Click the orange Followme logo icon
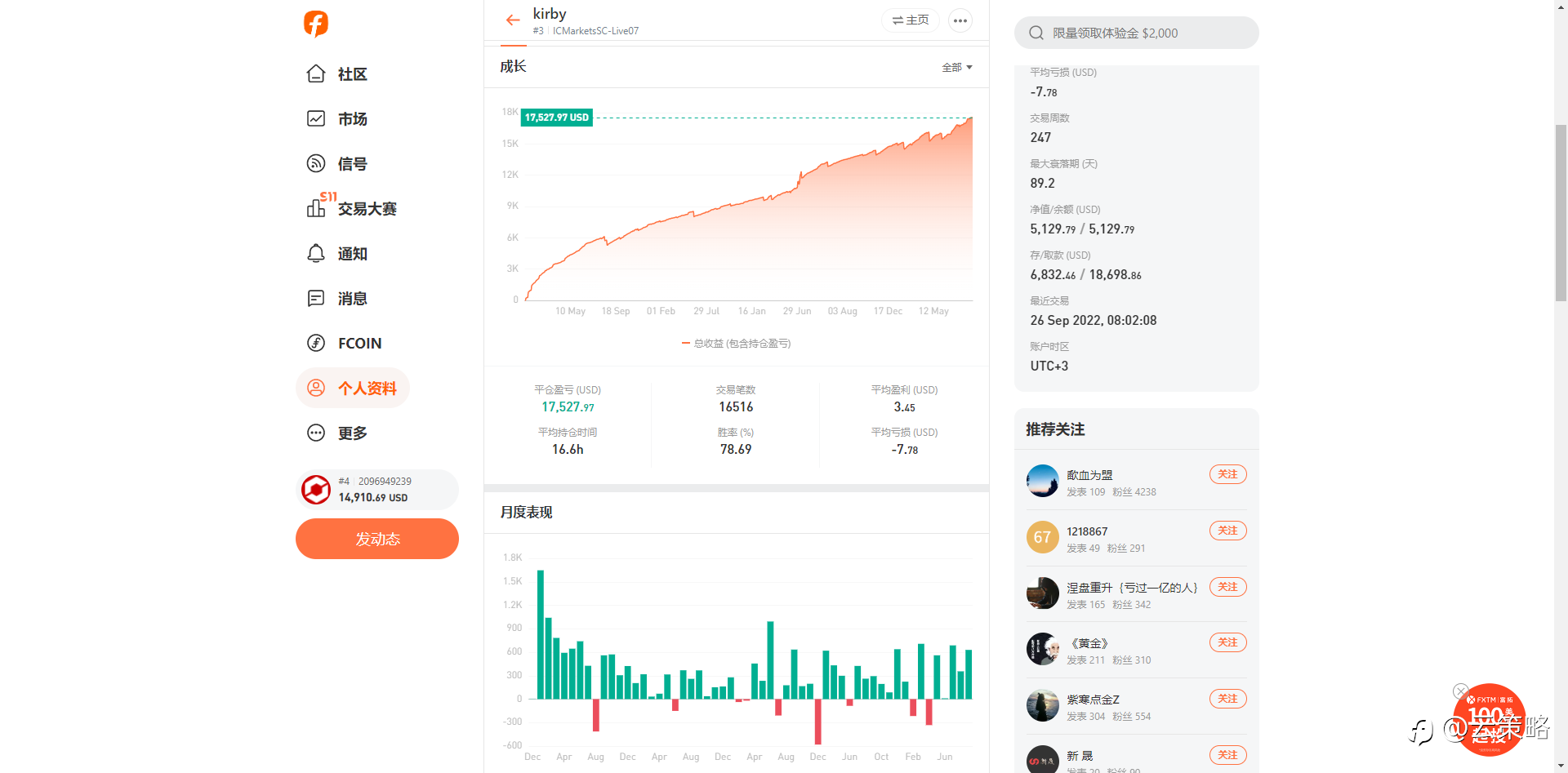Screen dimensions: 1568x773 click(x=316, y=24)
